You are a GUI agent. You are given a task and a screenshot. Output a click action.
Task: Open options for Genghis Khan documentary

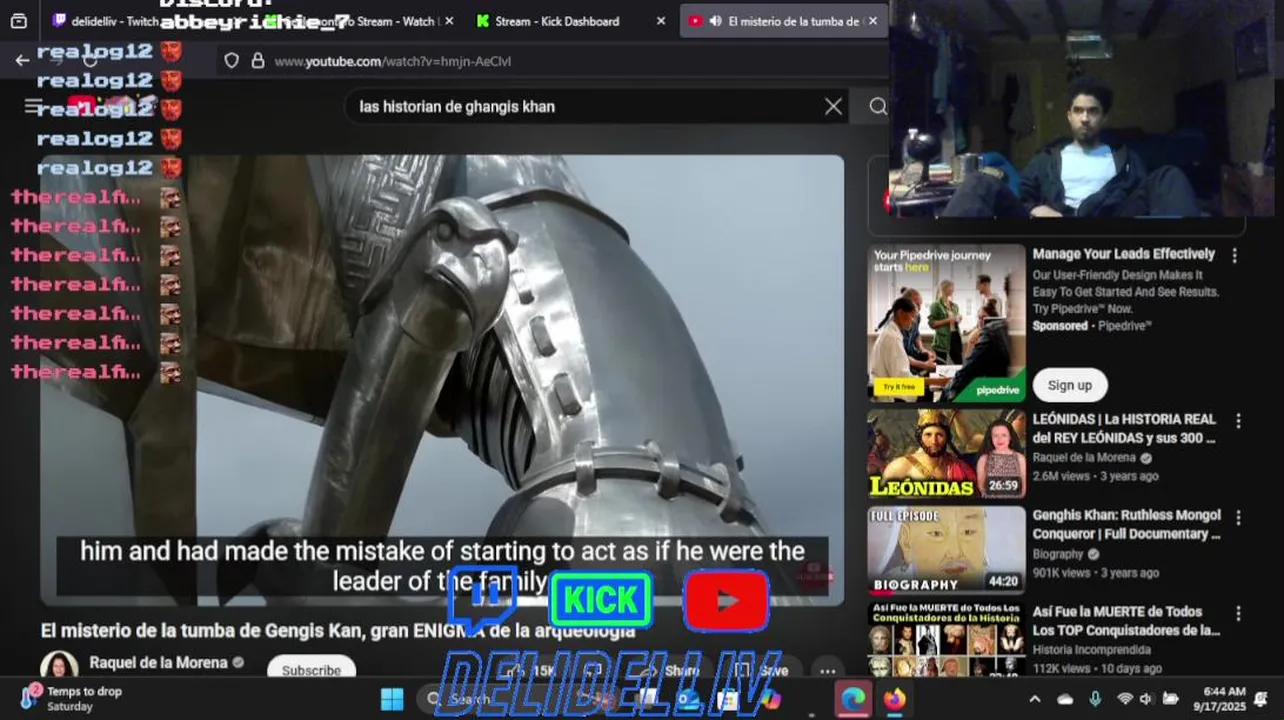coord(1238,518)
